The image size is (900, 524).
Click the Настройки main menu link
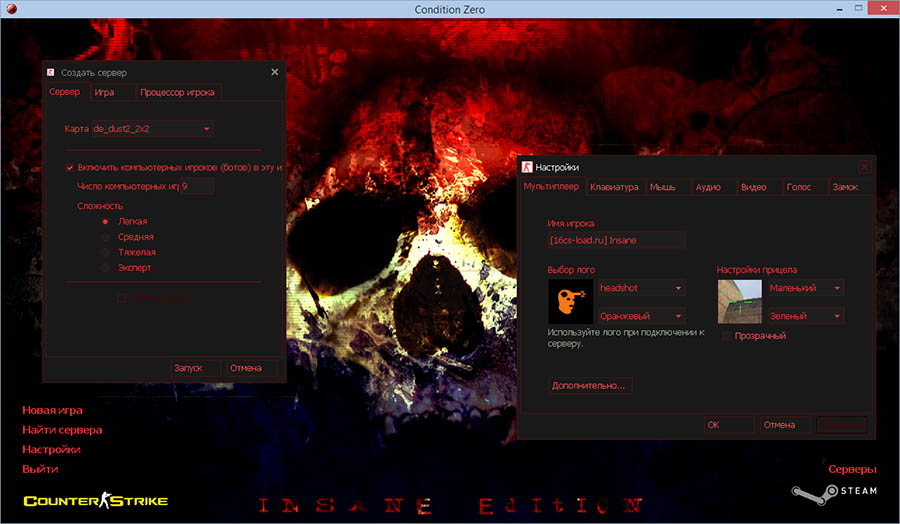point(51,449)
